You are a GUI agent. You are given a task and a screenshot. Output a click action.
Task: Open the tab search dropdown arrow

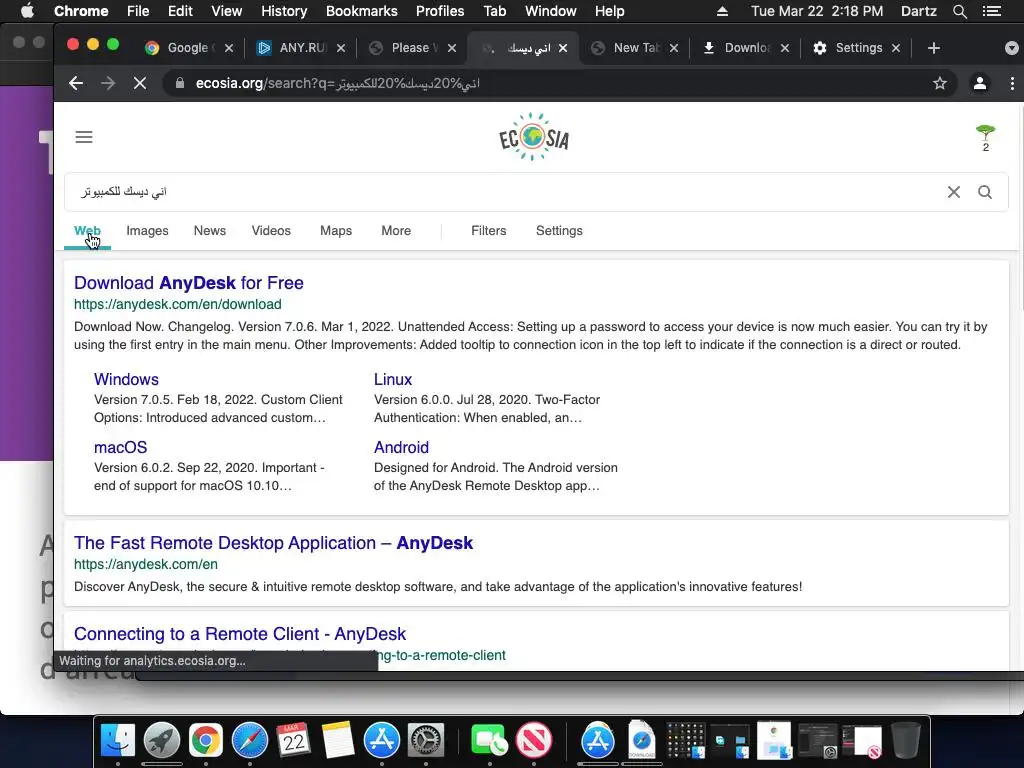point(1012,48)
